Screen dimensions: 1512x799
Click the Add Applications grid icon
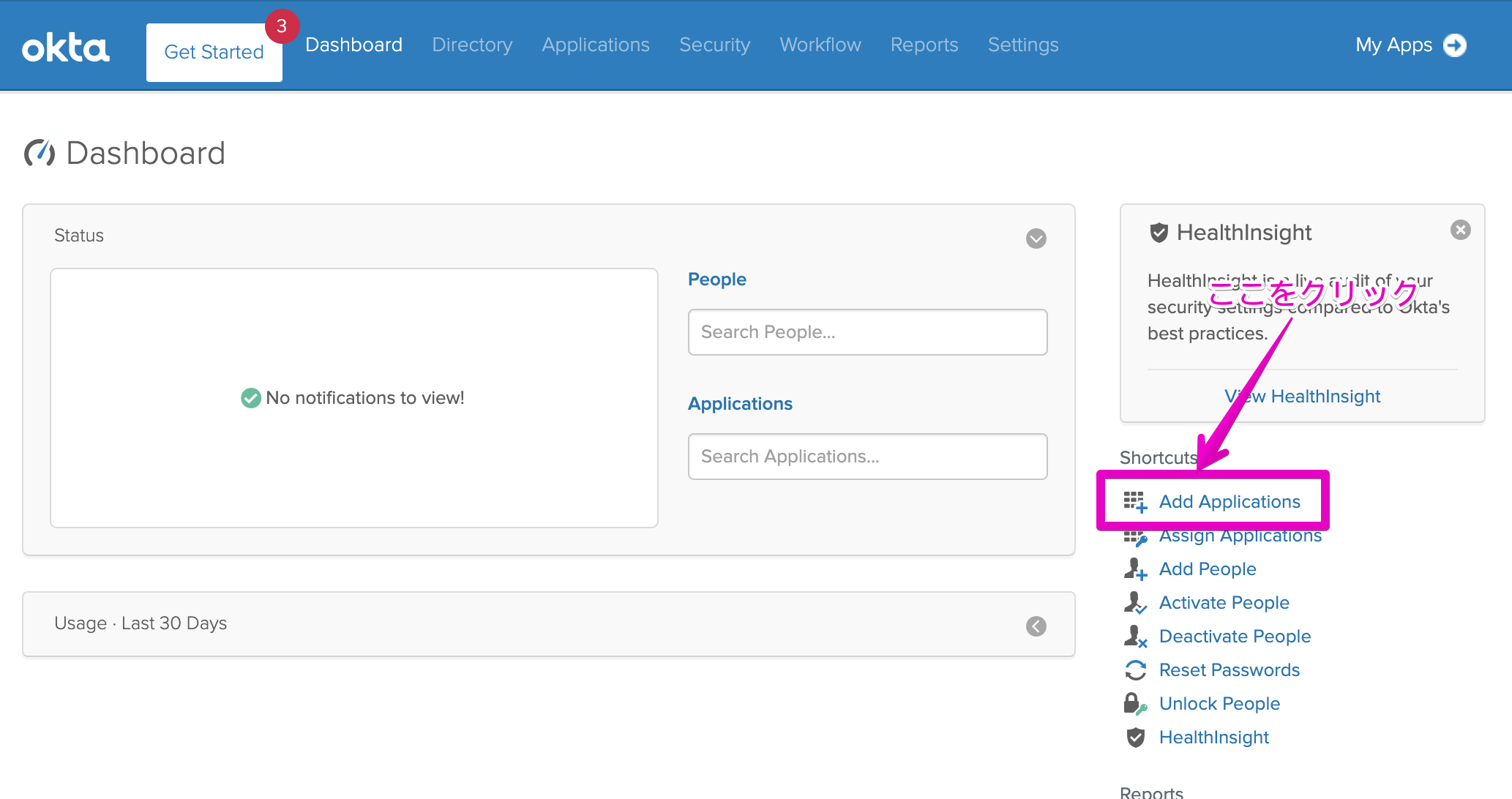(x=1135, y=502)
